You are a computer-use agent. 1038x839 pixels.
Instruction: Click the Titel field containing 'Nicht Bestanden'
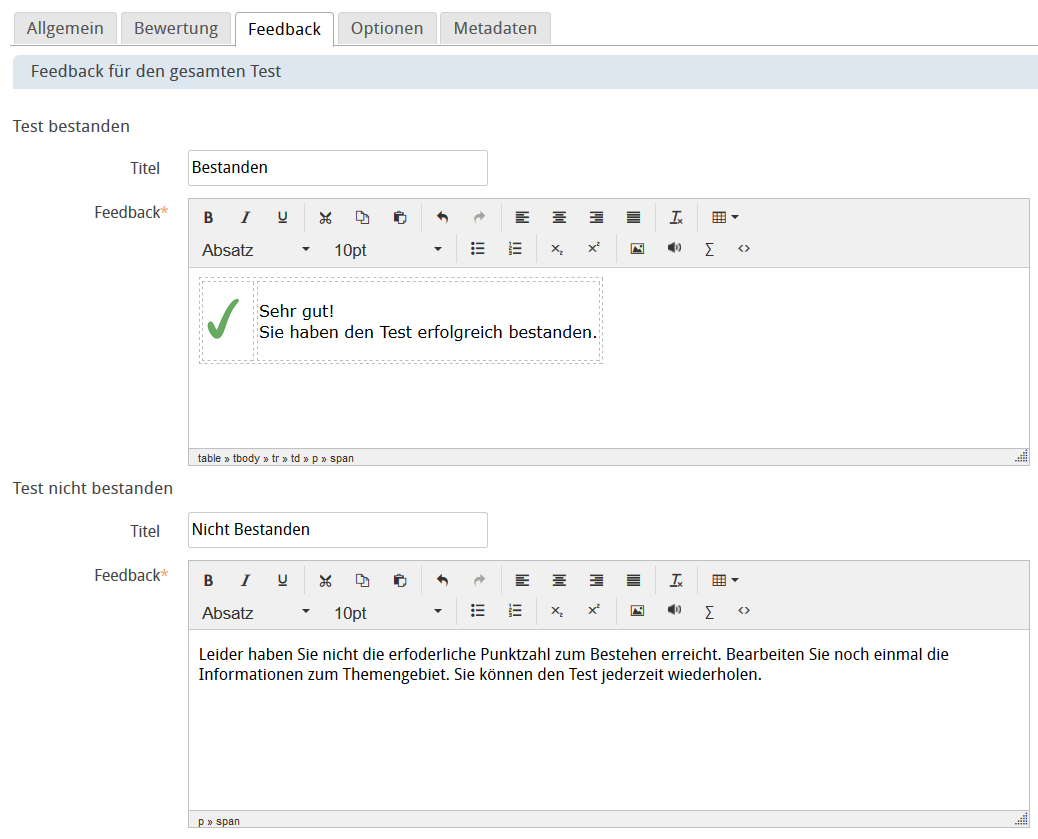click(337, 530)
